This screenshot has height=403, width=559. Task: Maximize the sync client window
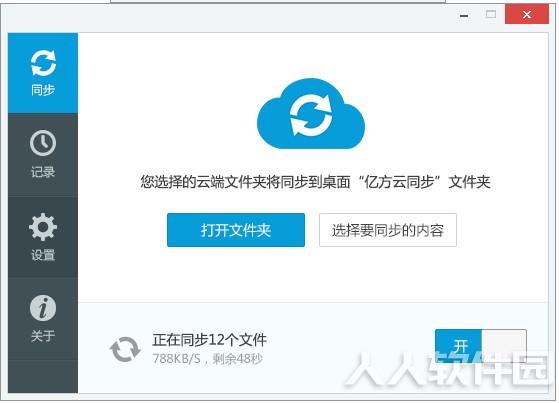pyautogui.click(x=491, y=14)
